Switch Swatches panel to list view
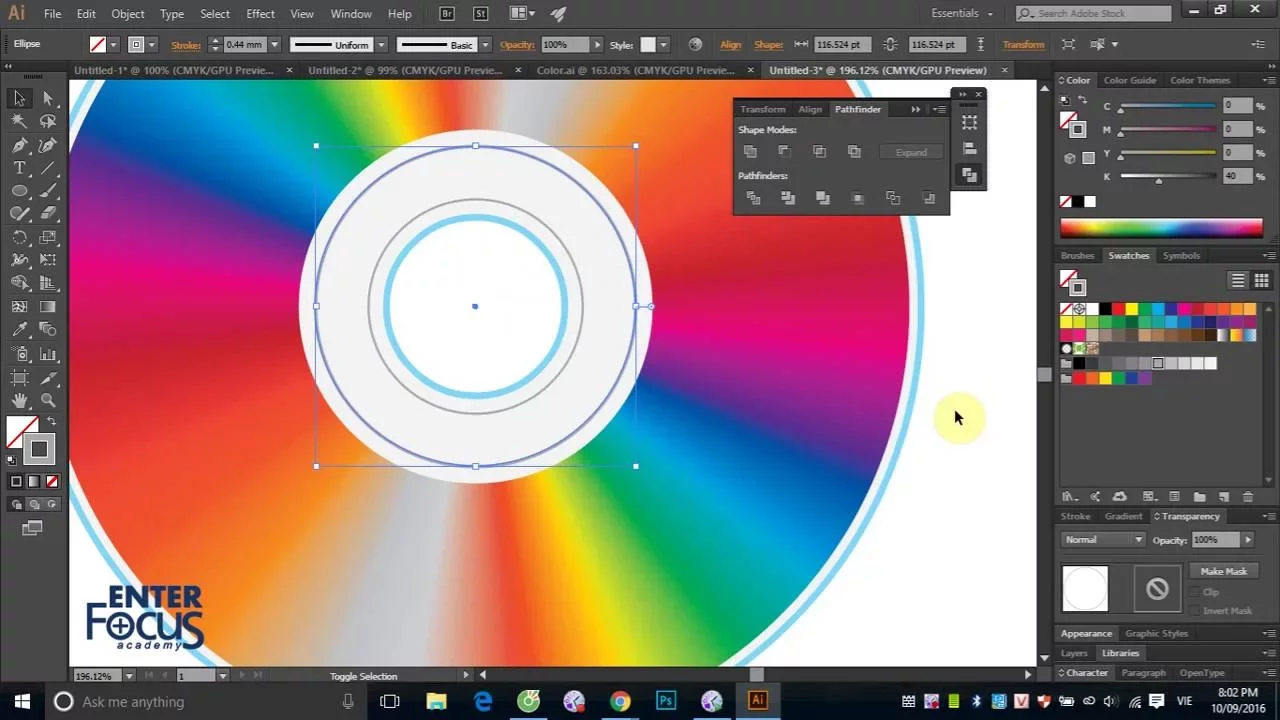Viewport: 1280px width, 720px height. pyautogui.click(x=1238, y=281)
